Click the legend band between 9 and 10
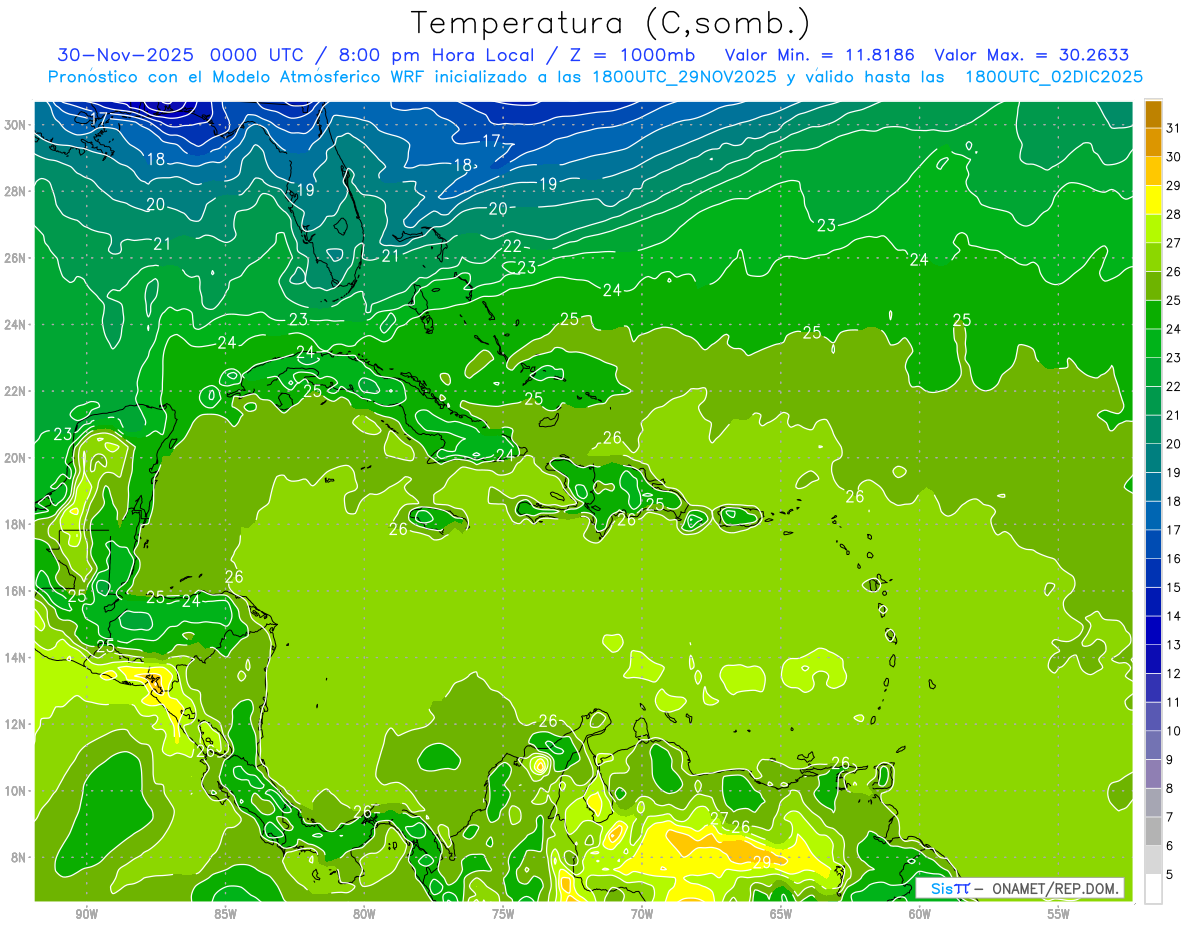This screenshot has height=927, width=1200. tap(1153, 745)
